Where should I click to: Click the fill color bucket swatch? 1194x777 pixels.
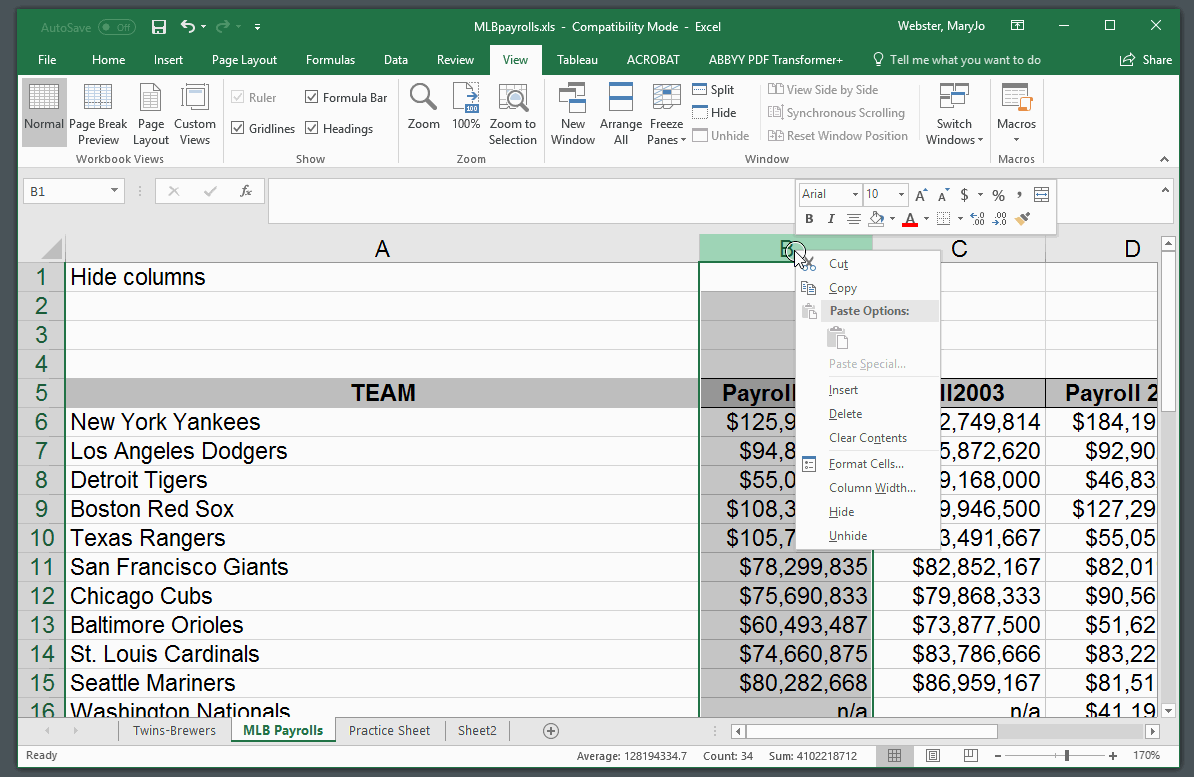pyautogui.click(x=876, y=219)
